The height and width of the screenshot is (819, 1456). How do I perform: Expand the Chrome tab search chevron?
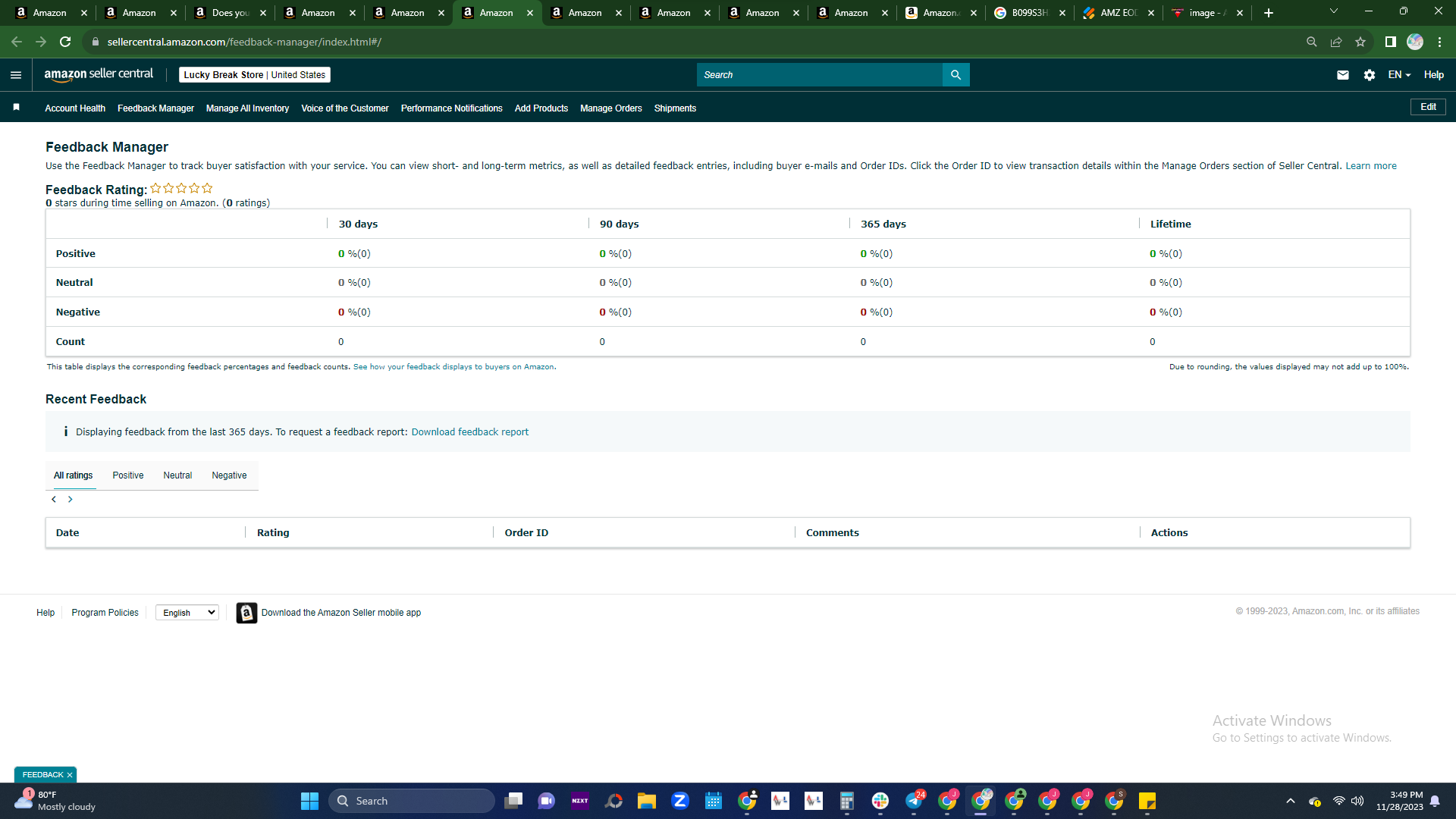1334,11
